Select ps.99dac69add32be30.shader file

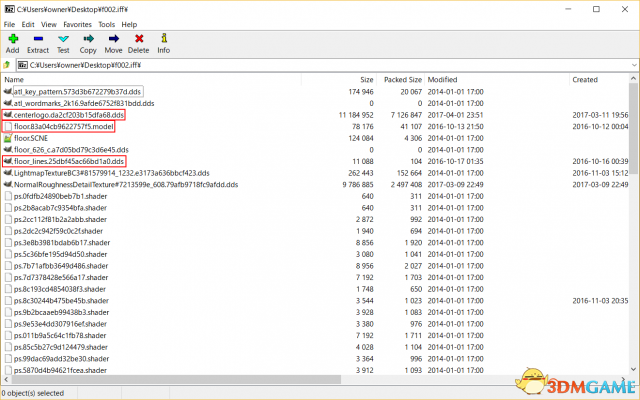click(62, 359)
